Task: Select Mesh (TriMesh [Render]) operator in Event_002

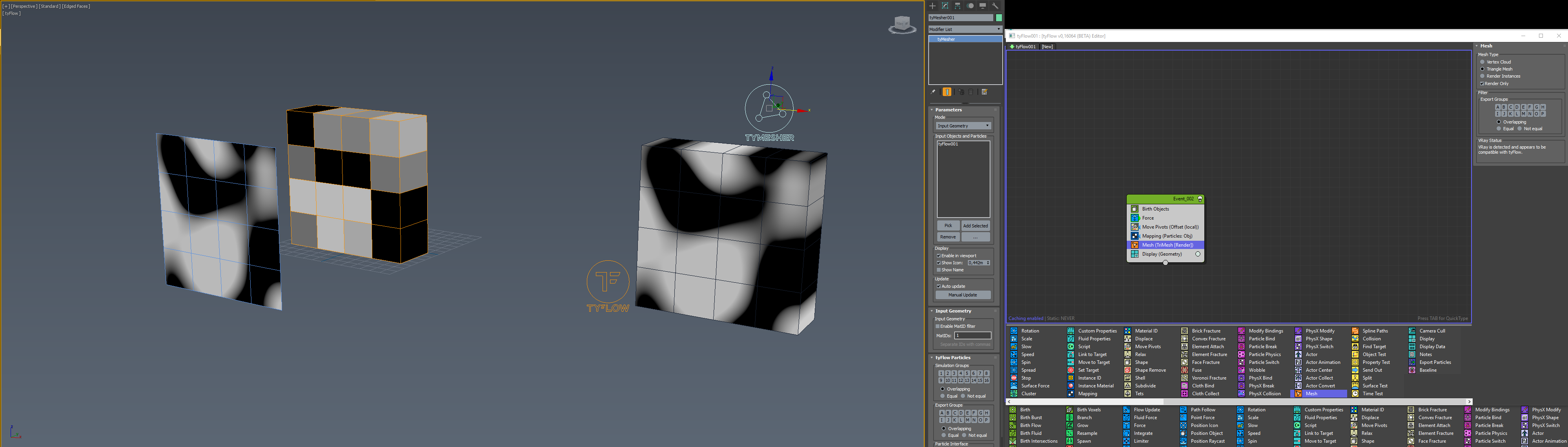Action: 1165,245
